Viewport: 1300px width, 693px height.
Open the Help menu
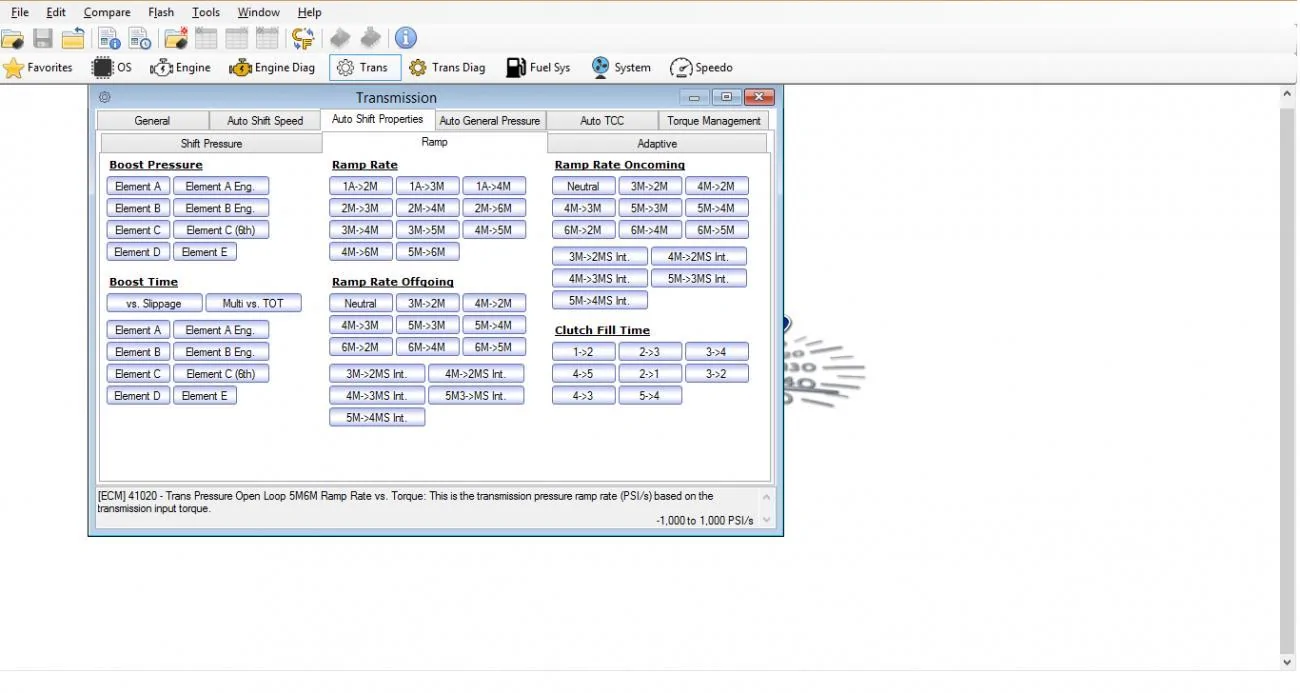[x=310, y=12]
